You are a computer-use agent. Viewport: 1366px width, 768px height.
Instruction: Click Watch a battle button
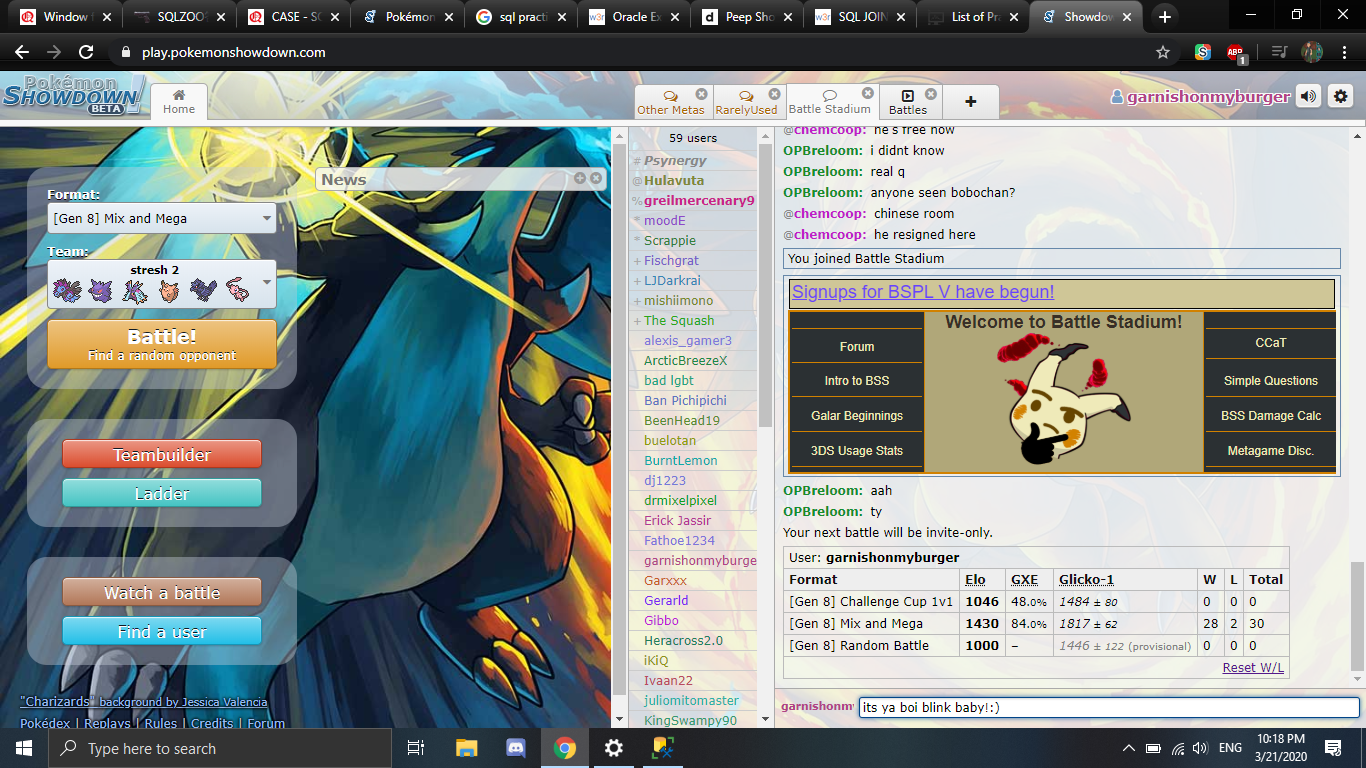coord(162,592)
